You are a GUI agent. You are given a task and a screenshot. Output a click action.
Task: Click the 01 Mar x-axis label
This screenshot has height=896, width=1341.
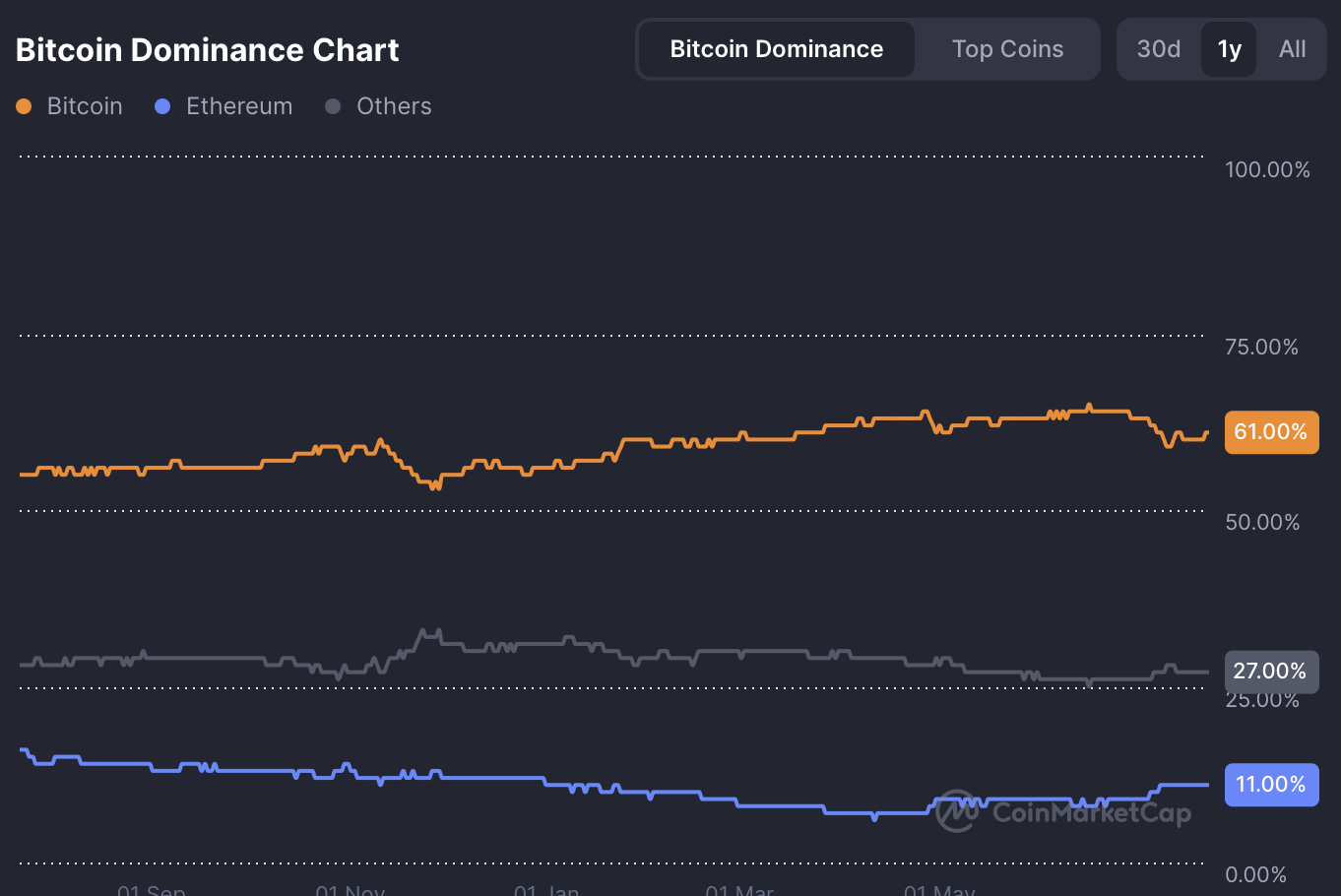click(x=739, y=889)
